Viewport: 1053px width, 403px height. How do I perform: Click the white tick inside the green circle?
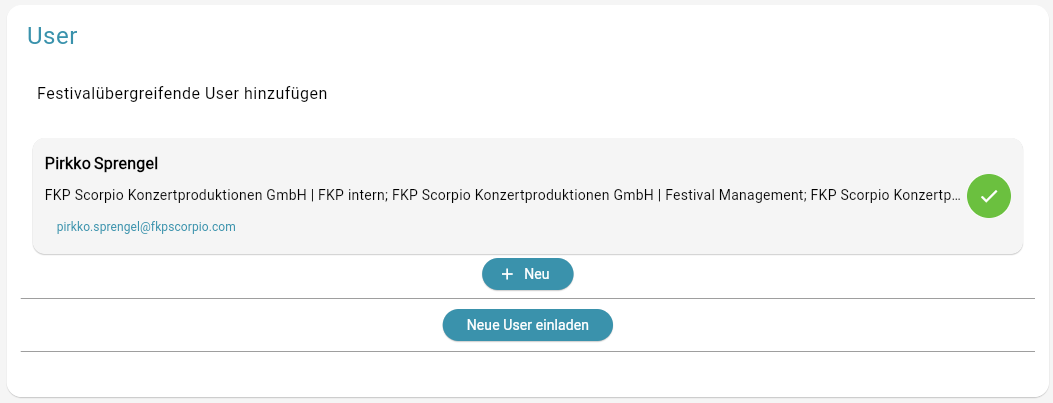coord(989,196)
